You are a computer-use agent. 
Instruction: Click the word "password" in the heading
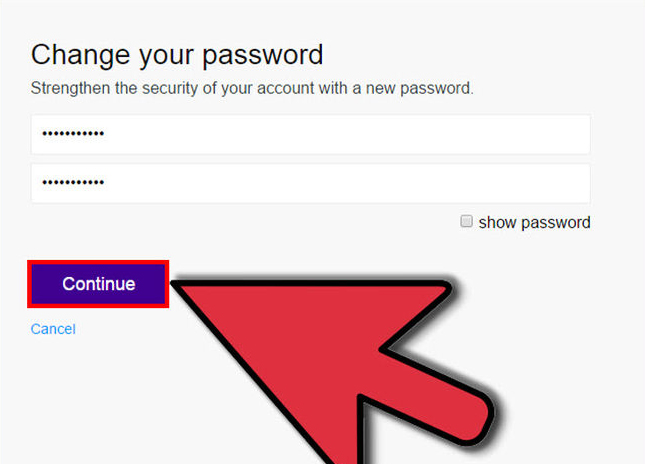pyautogui.click(x=267, y=54)
